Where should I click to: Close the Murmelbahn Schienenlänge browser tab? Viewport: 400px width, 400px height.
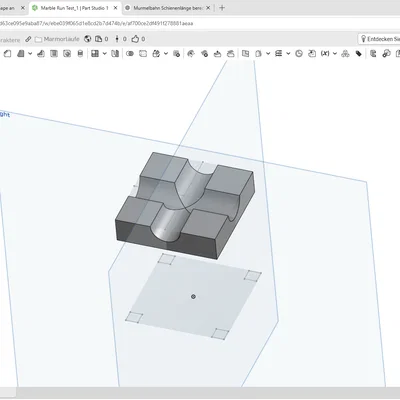coord(208,8)
